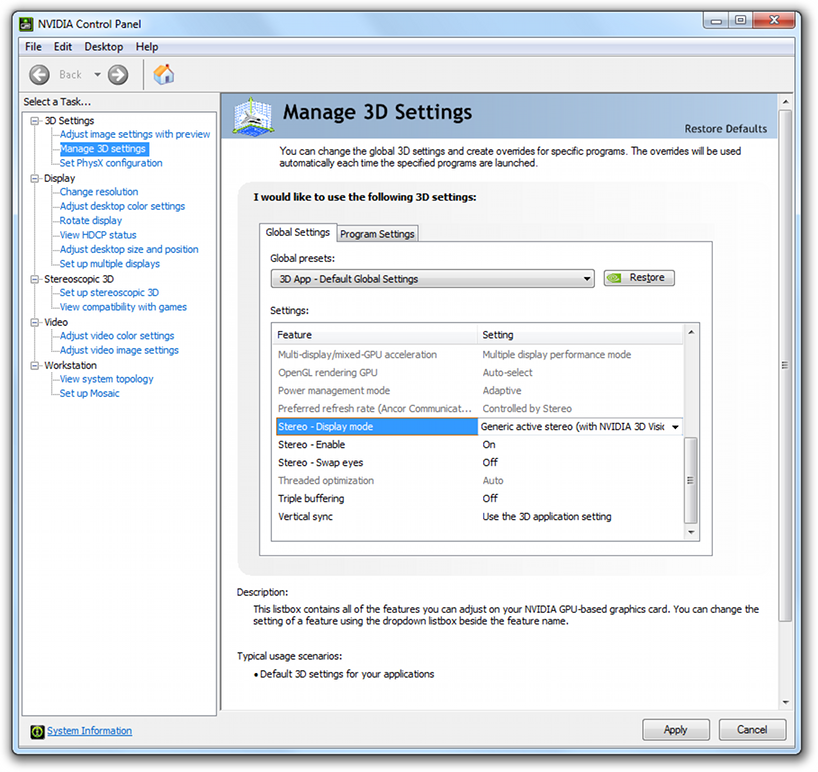Screen dimensions: 818x772
Task: Click the Restore button next to presets
Action: [x=639, y=278]
